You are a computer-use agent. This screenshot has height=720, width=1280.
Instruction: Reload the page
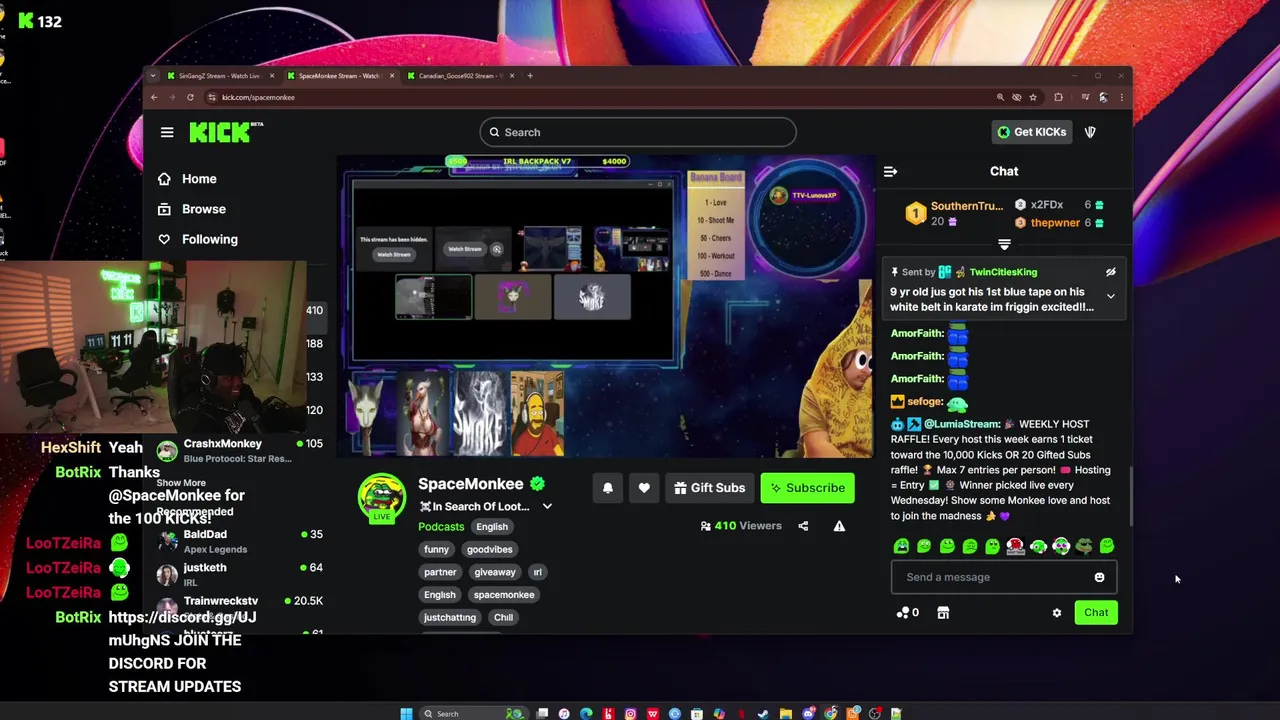coord(190,97)
